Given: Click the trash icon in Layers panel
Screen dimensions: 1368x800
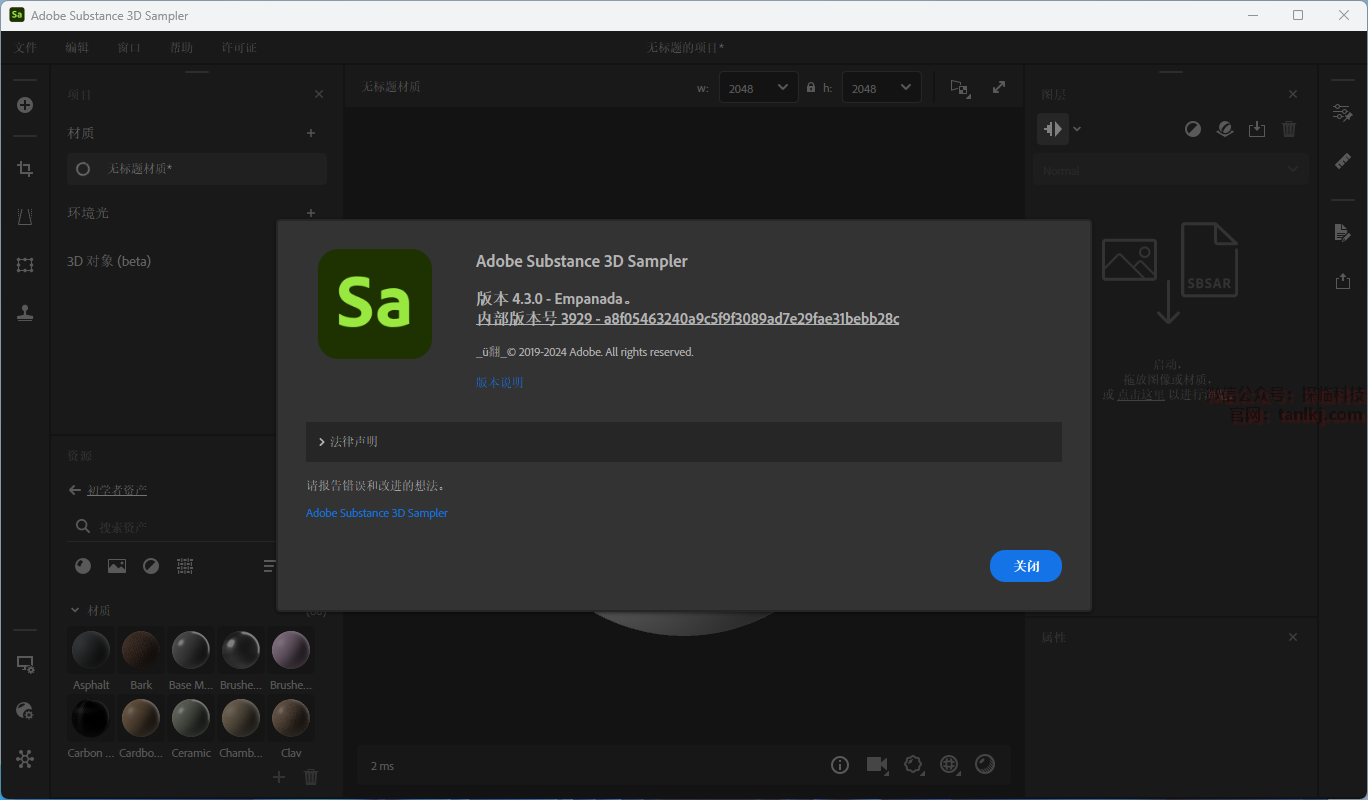Looking at the screenshot, I should pos(1289,129).
